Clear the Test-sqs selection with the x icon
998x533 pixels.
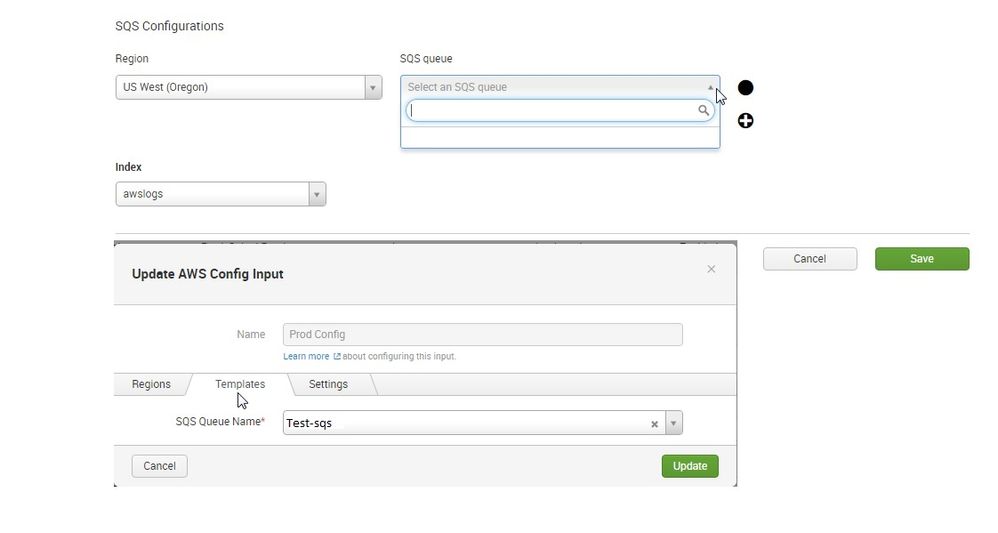click(x=655, y=424)
